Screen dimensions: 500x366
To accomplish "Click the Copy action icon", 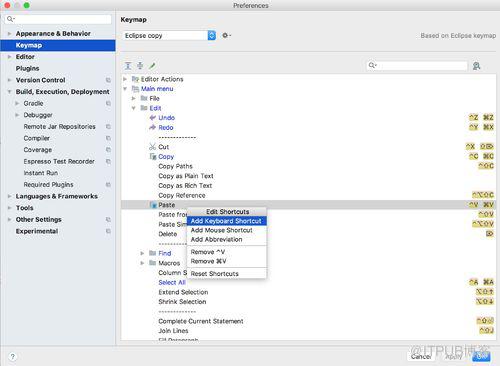I will click(153, 156).
